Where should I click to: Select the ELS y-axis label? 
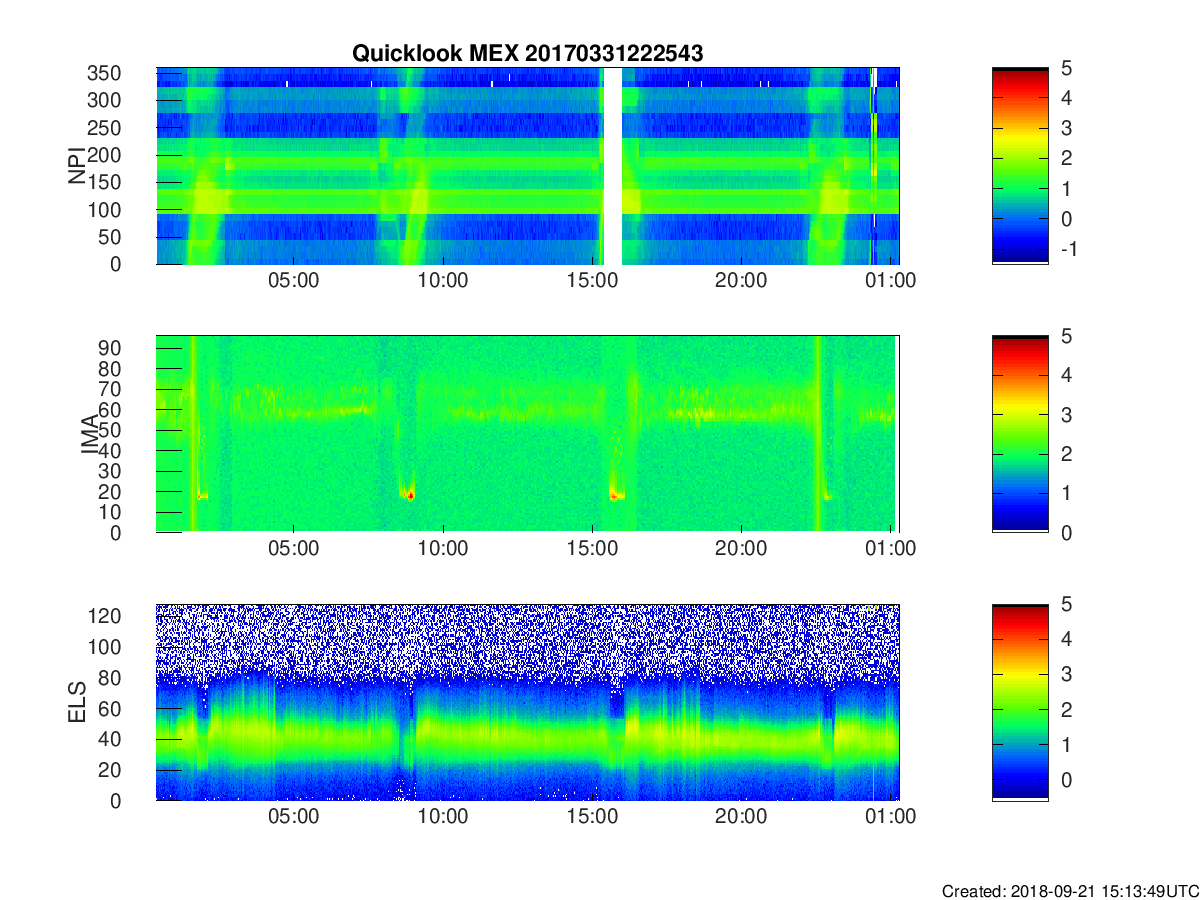[x=76, y=702]
